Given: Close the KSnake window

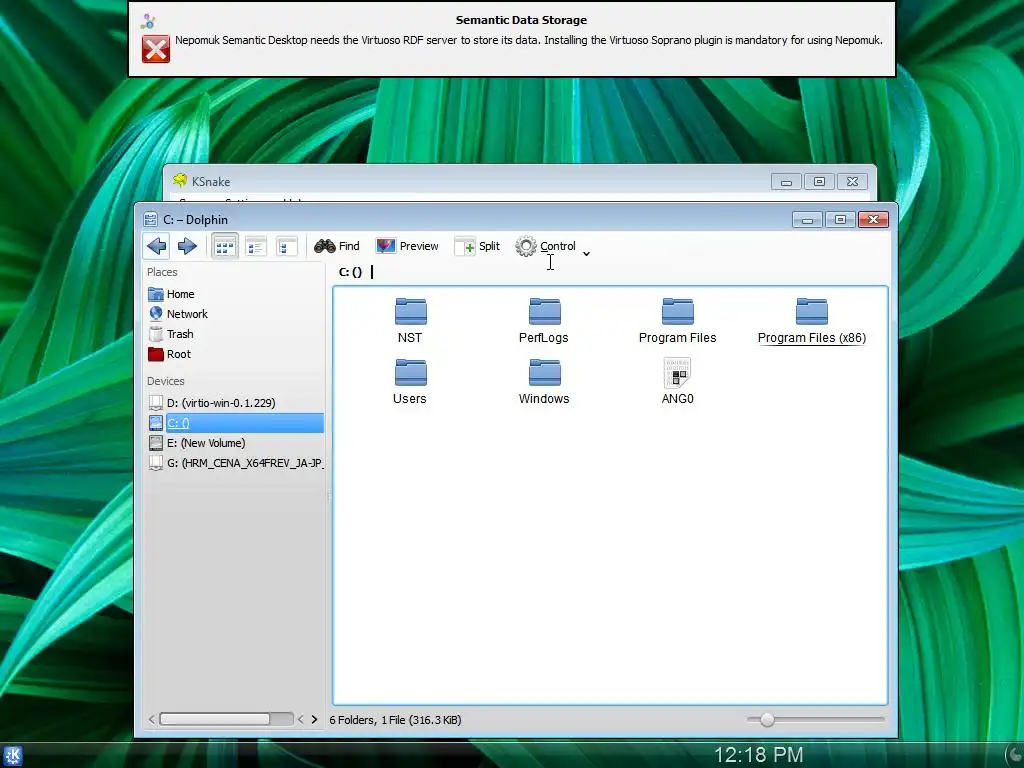Looking at the screenshot, I should coord(852,182).
